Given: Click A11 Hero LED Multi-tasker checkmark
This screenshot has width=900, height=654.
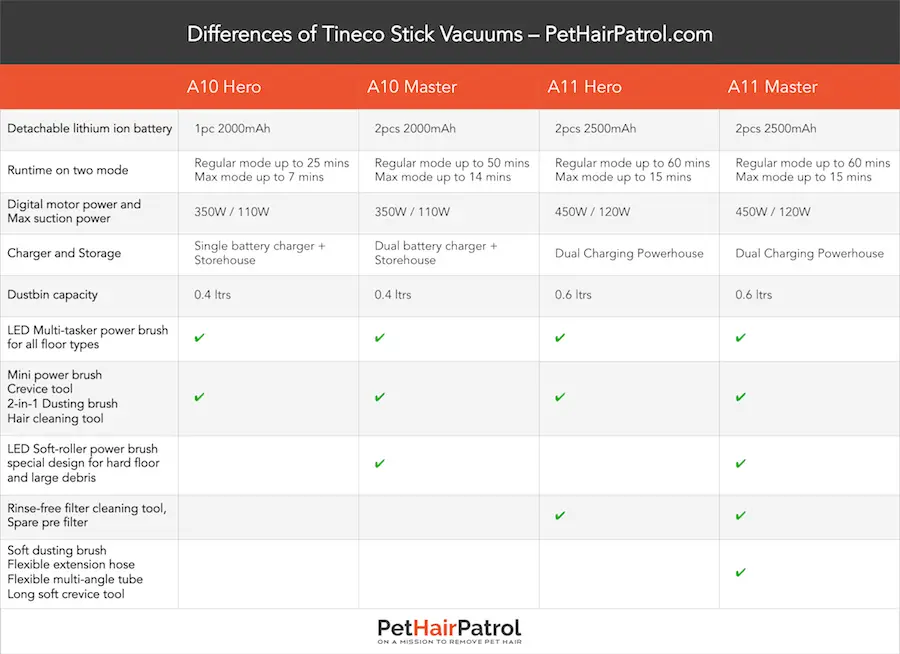Looking at the screenshot, I should [560, 338].
